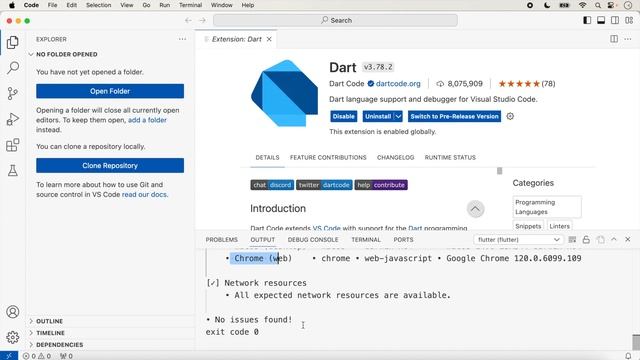
Task: Open notifications bell in status bar
Action: (x=628, y=356)
